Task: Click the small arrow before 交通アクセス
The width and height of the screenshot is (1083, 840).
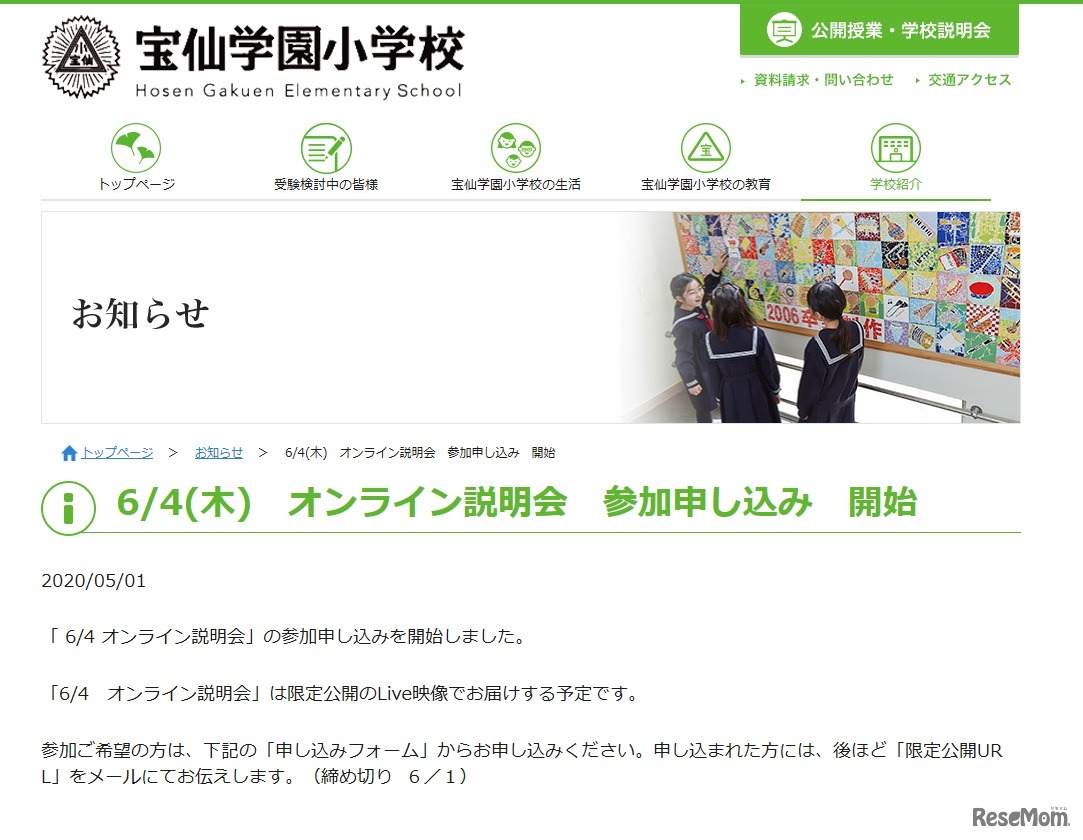Action: pos(918,81)
